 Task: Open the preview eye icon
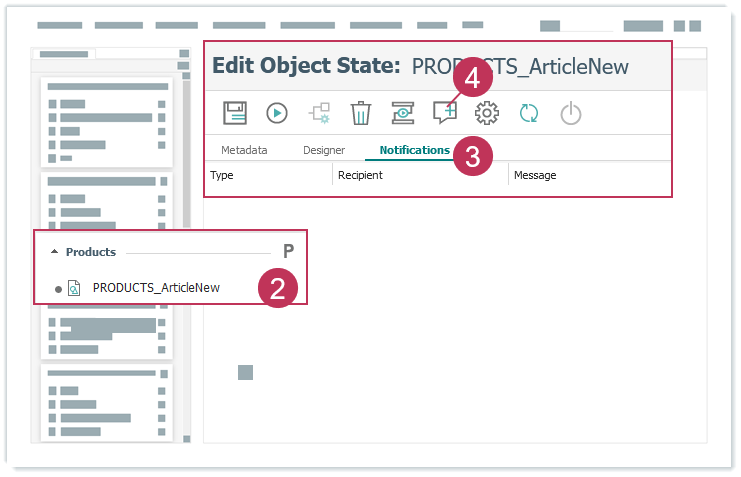click(x=402, y=113)
